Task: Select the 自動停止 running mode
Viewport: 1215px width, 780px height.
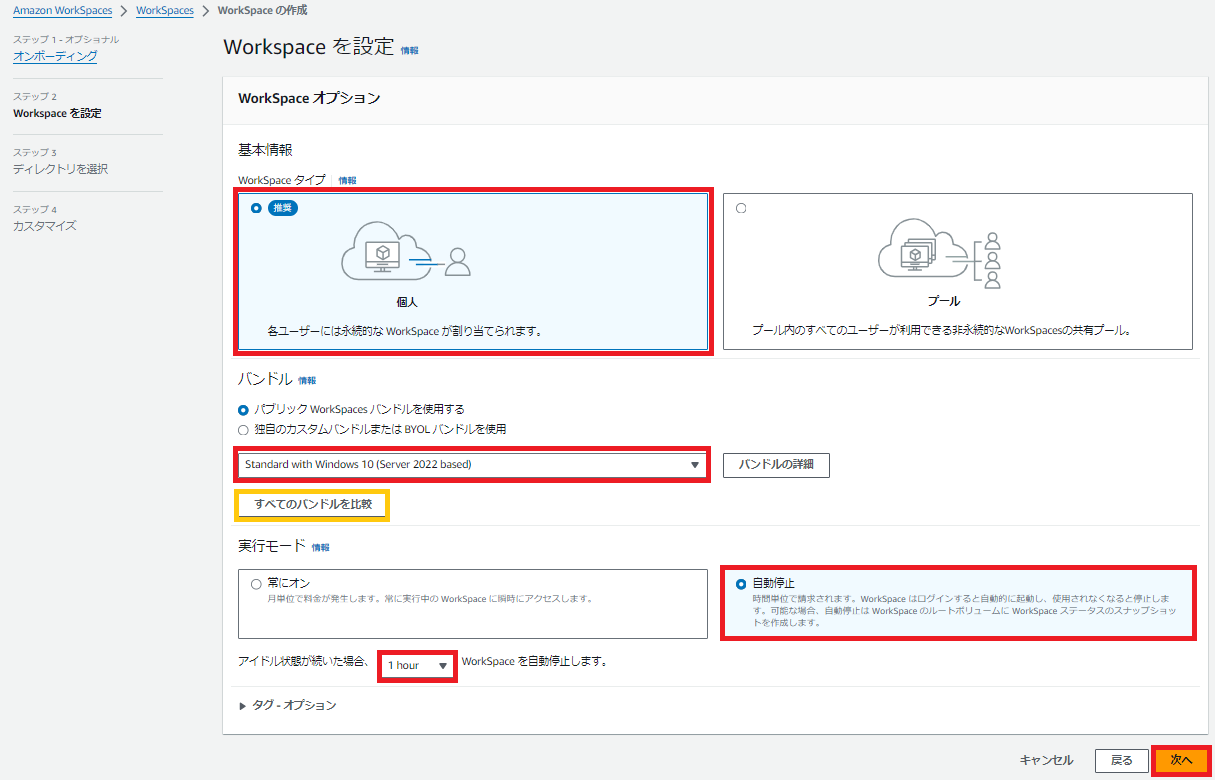Action: (741, 583)
